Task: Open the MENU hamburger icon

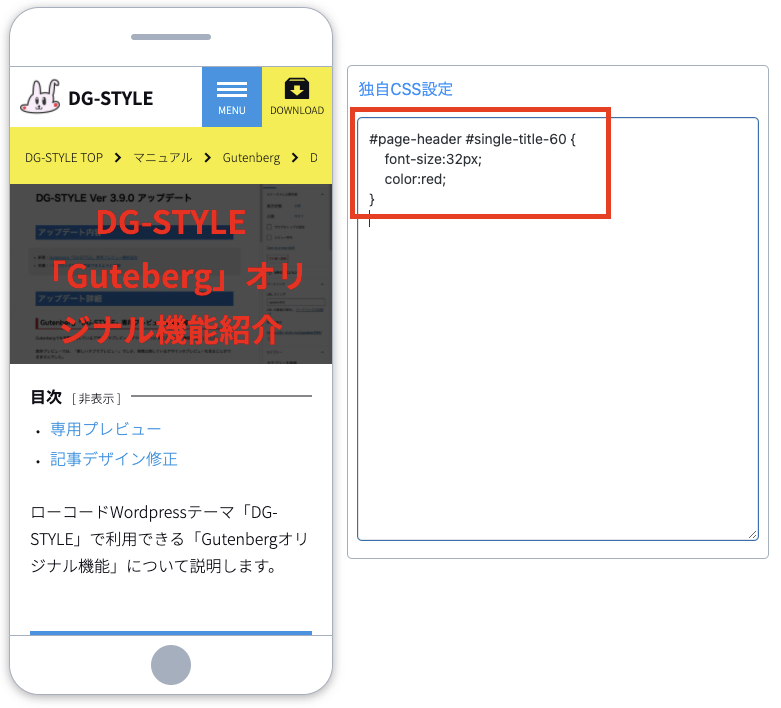Action: (232, 89)
